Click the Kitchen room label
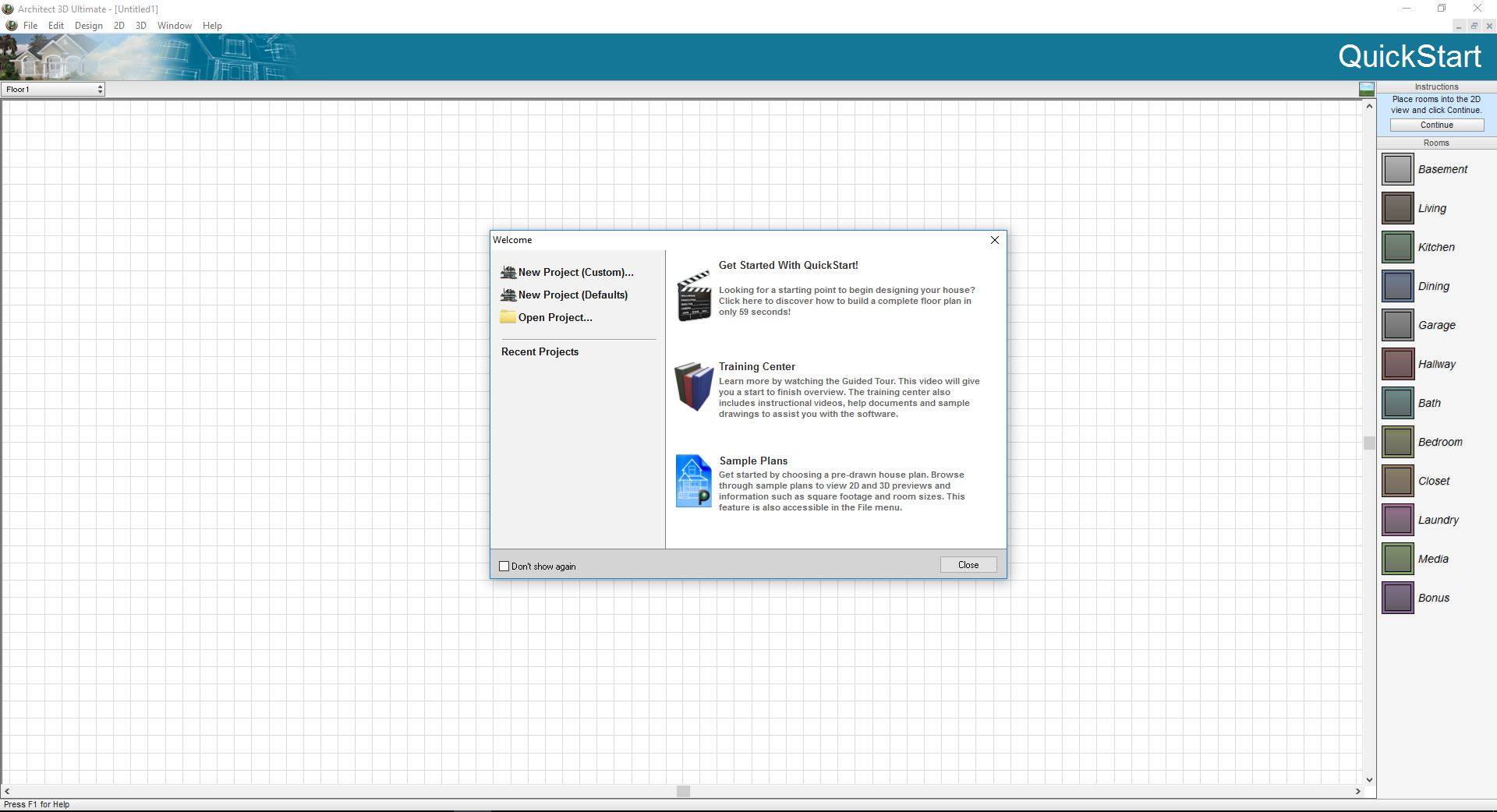 pyautogui.click(x=1436, y=247)
